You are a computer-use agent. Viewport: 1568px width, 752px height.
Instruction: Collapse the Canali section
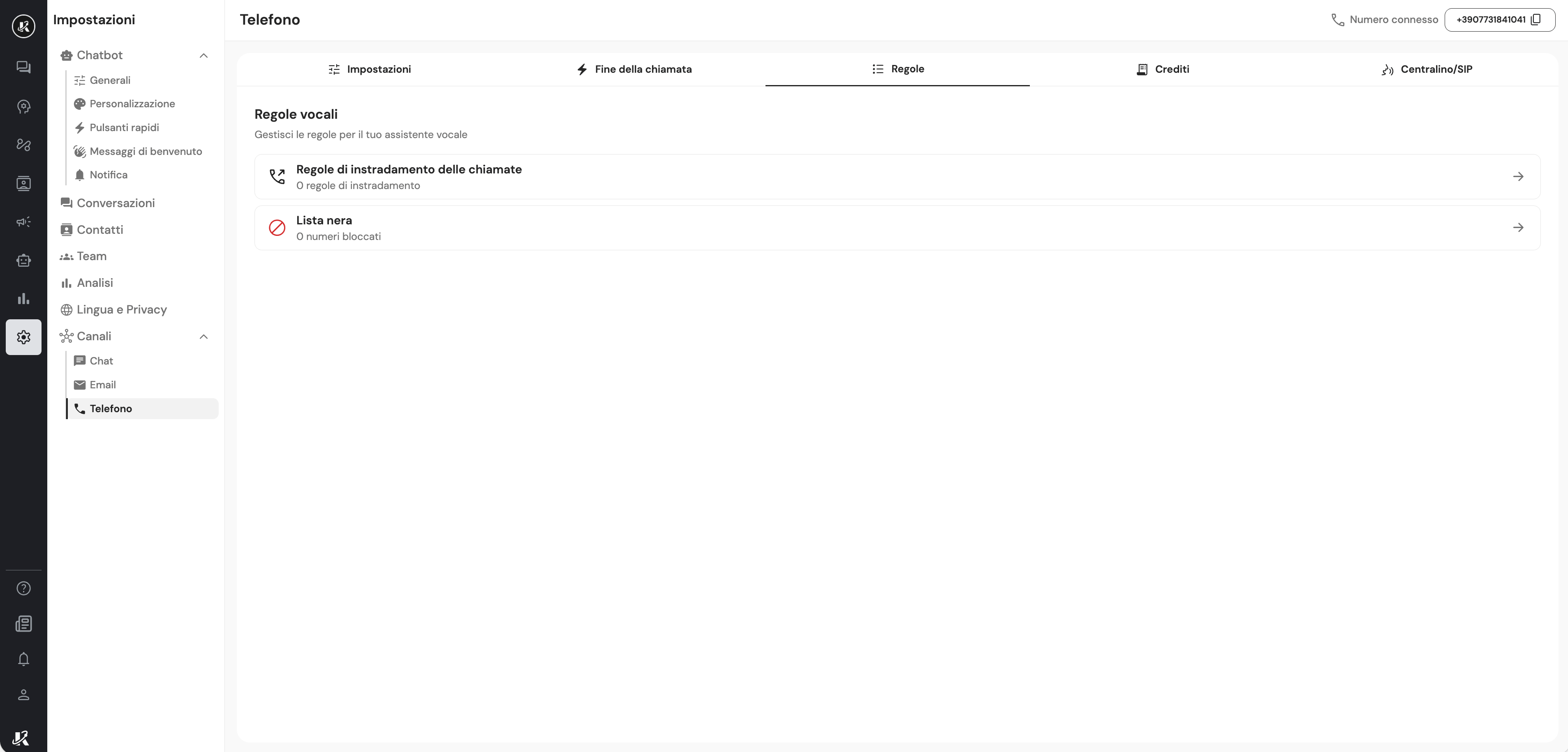pos(204,337)
